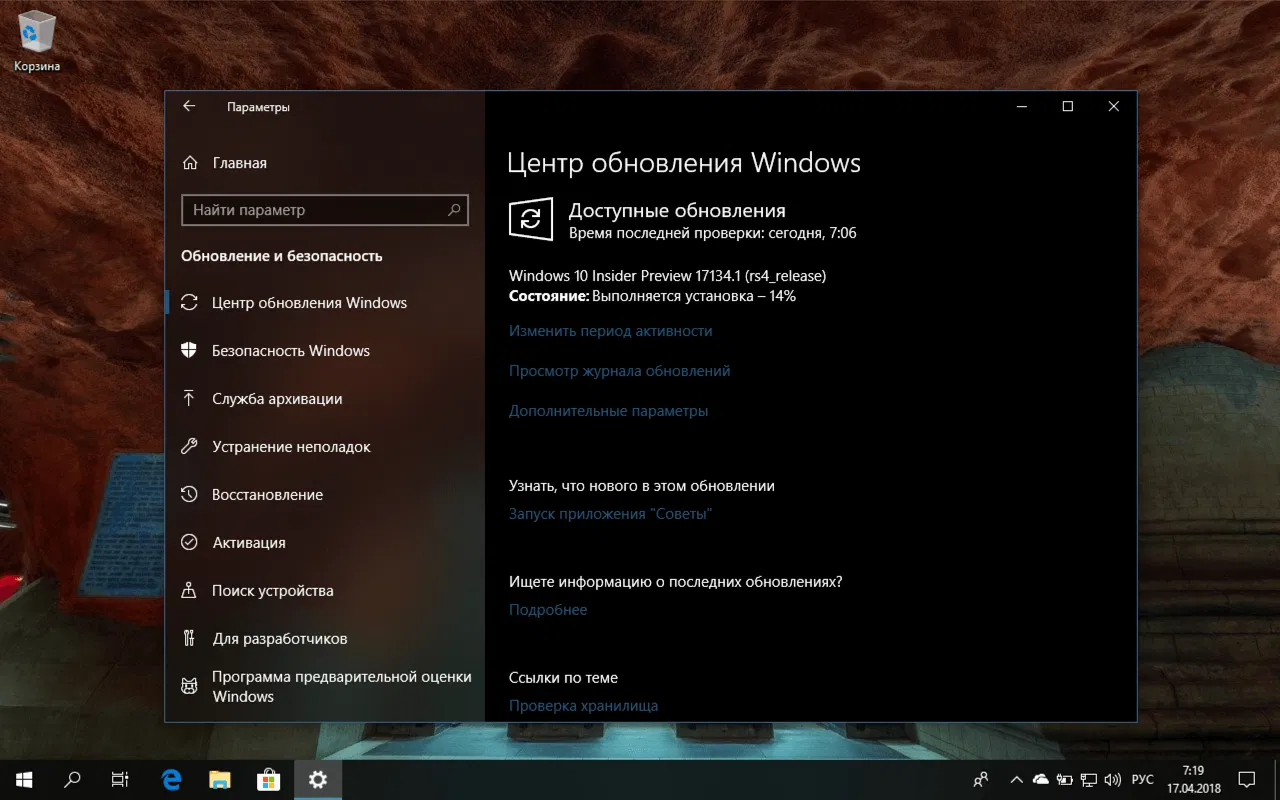Click the Settings gear taskbar button
Image resolution: width=1280 pixels, height=800 pixels.
pos(318,779)
